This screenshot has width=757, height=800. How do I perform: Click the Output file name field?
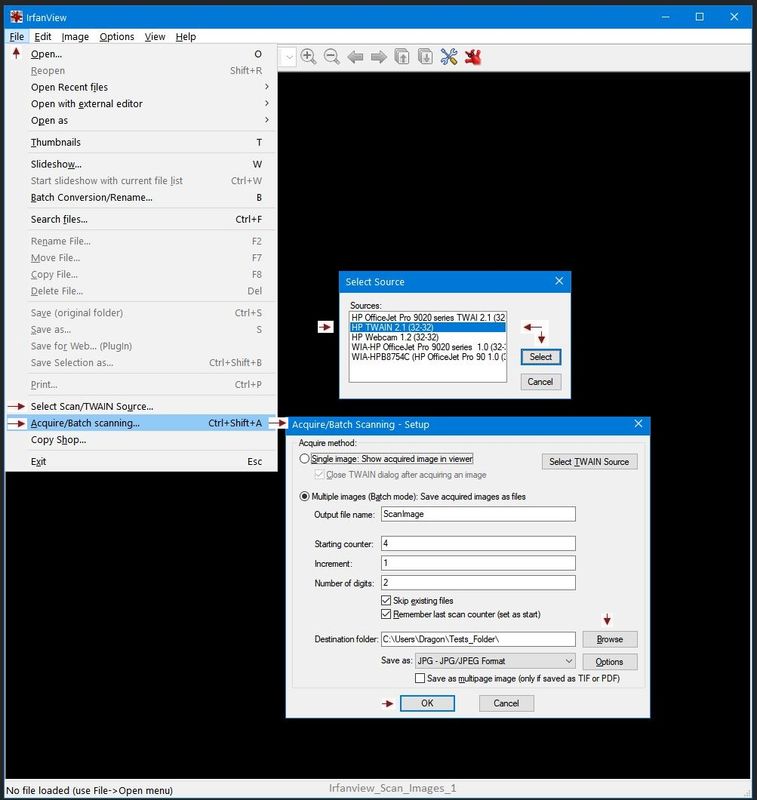click(478, 514)
